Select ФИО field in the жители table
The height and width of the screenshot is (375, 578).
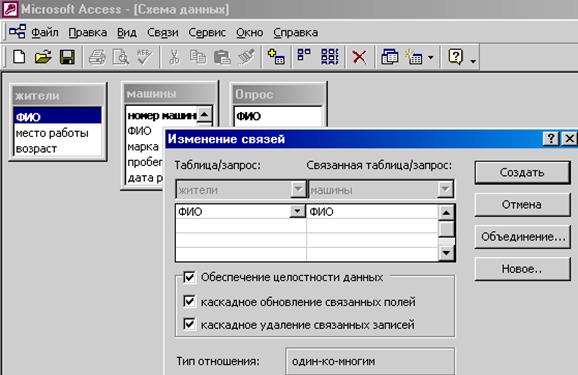(57, 117)
